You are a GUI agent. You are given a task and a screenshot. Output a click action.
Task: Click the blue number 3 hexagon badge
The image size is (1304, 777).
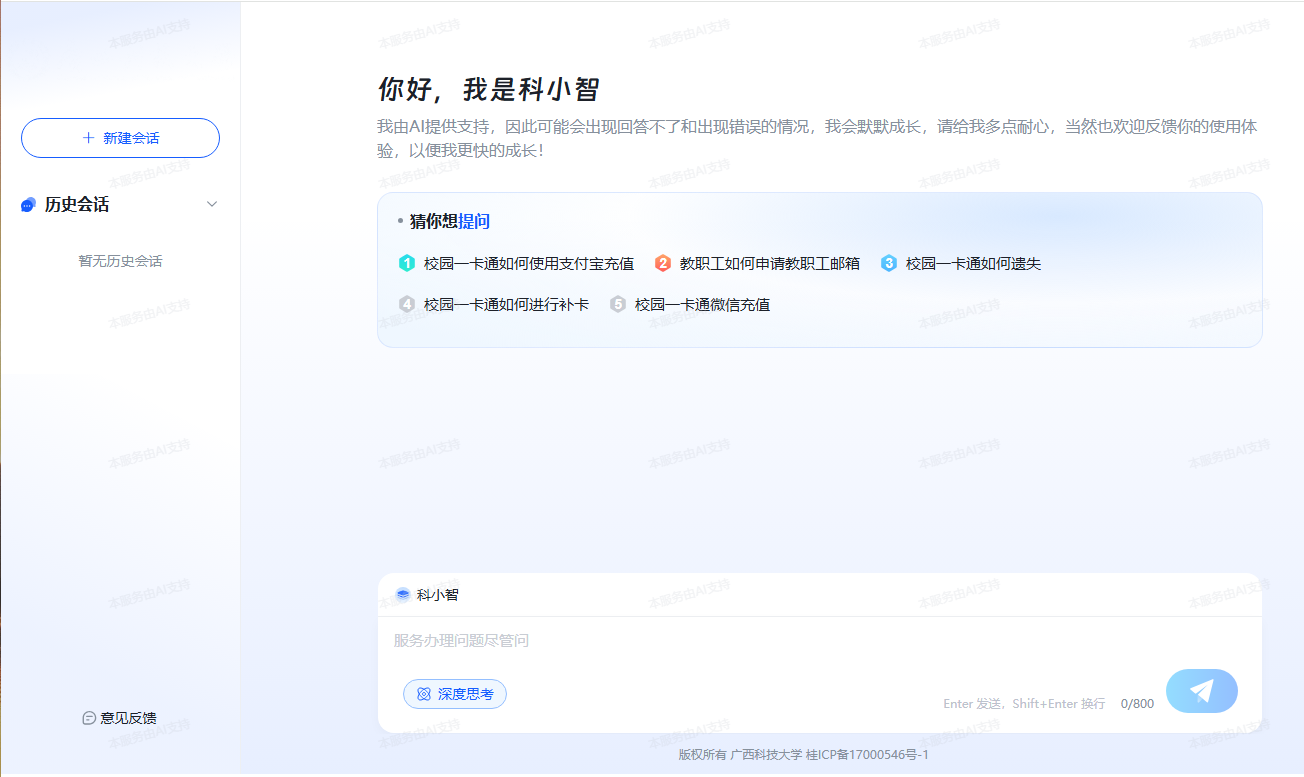pyautogui.click(x=889, y=263)
